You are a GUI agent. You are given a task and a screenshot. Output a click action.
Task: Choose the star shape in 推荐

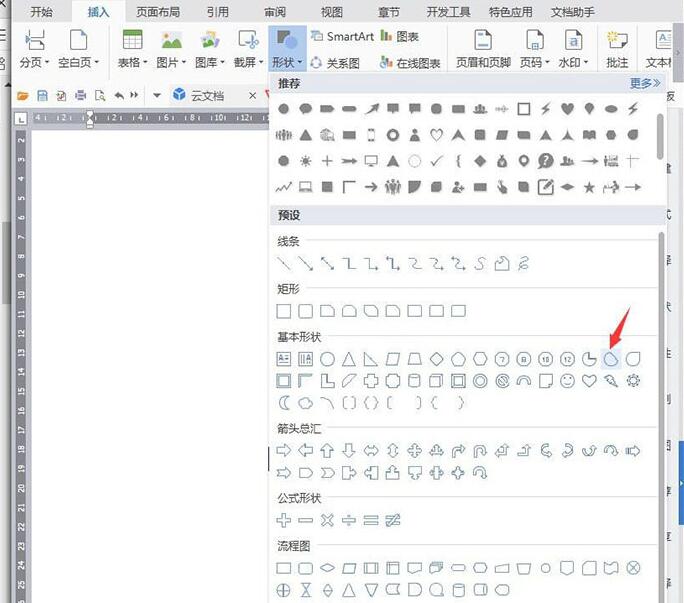coord(589,187)
